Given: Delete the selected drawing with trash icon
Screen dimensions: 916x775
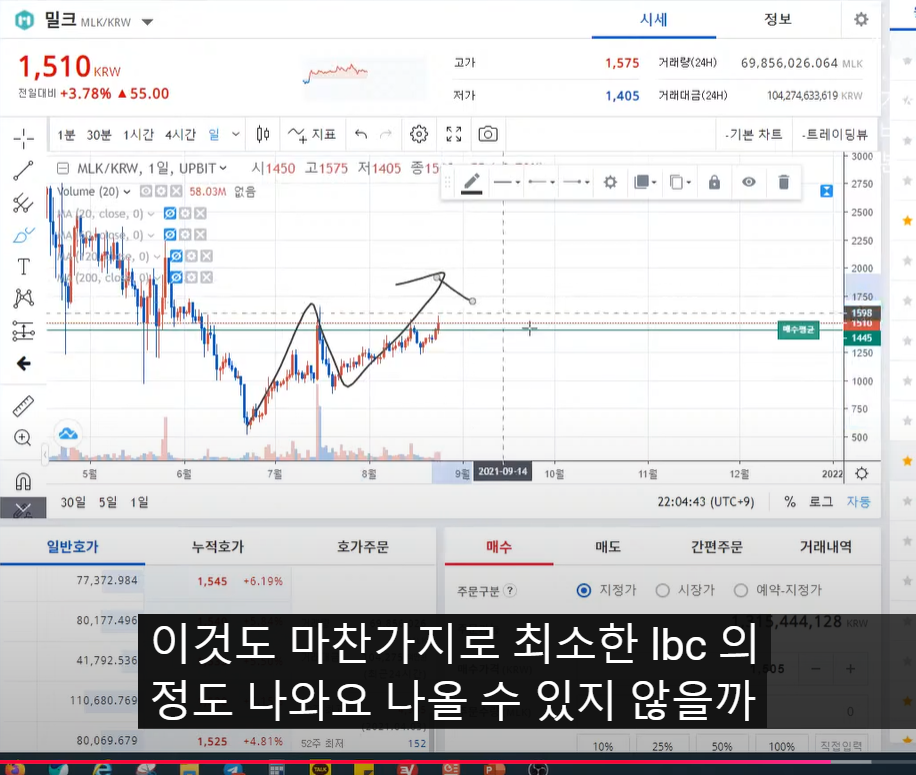Looking at the screenshot, I should coord(783,182).
